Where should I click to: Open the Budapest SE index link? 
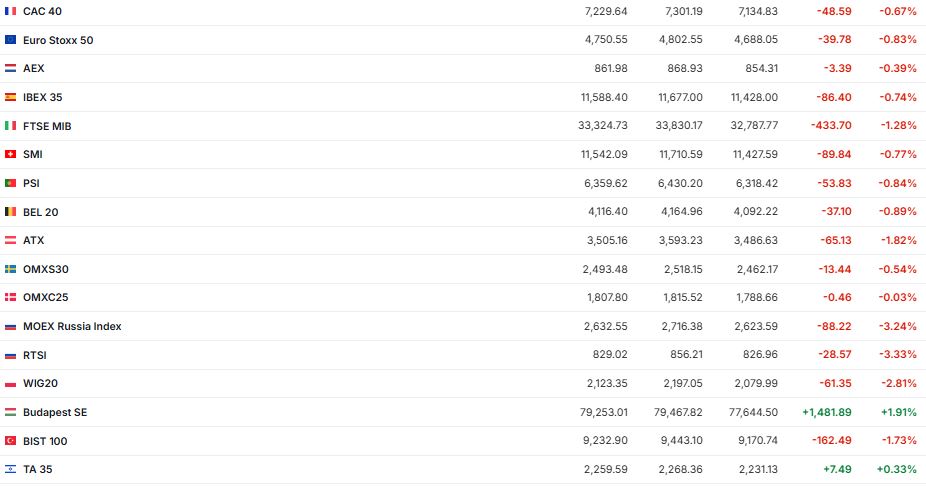(x=55, y=412)
